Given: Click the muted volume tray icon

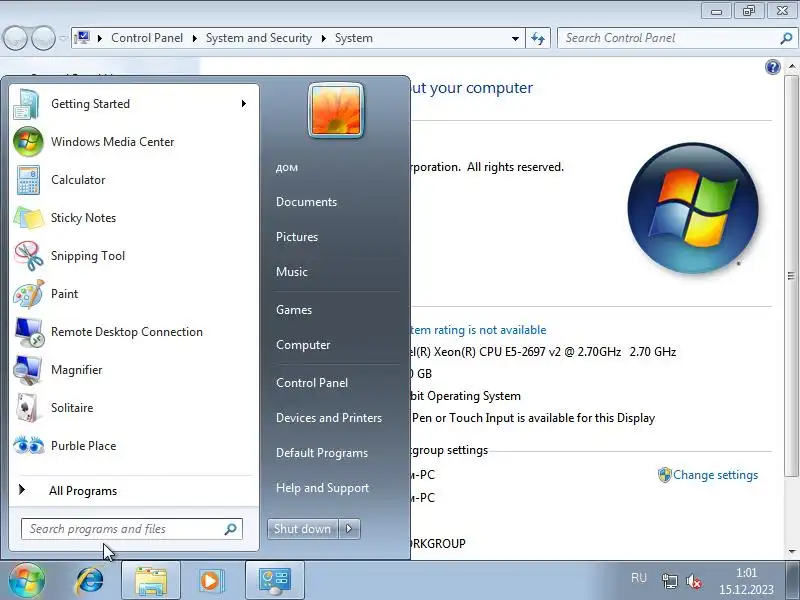Looking at the screenshot, I should click(694, 581).
